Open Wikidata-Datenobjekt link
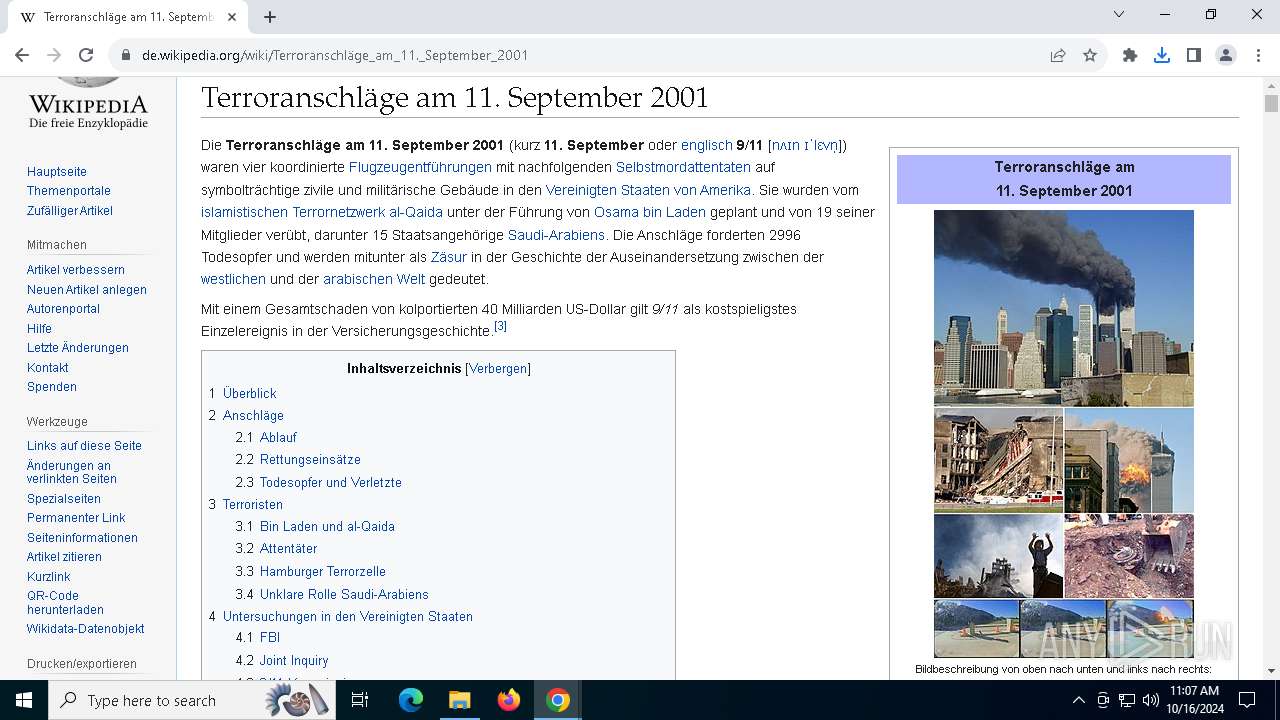Viewport: 1280px width, 720px height. [86, 629]
